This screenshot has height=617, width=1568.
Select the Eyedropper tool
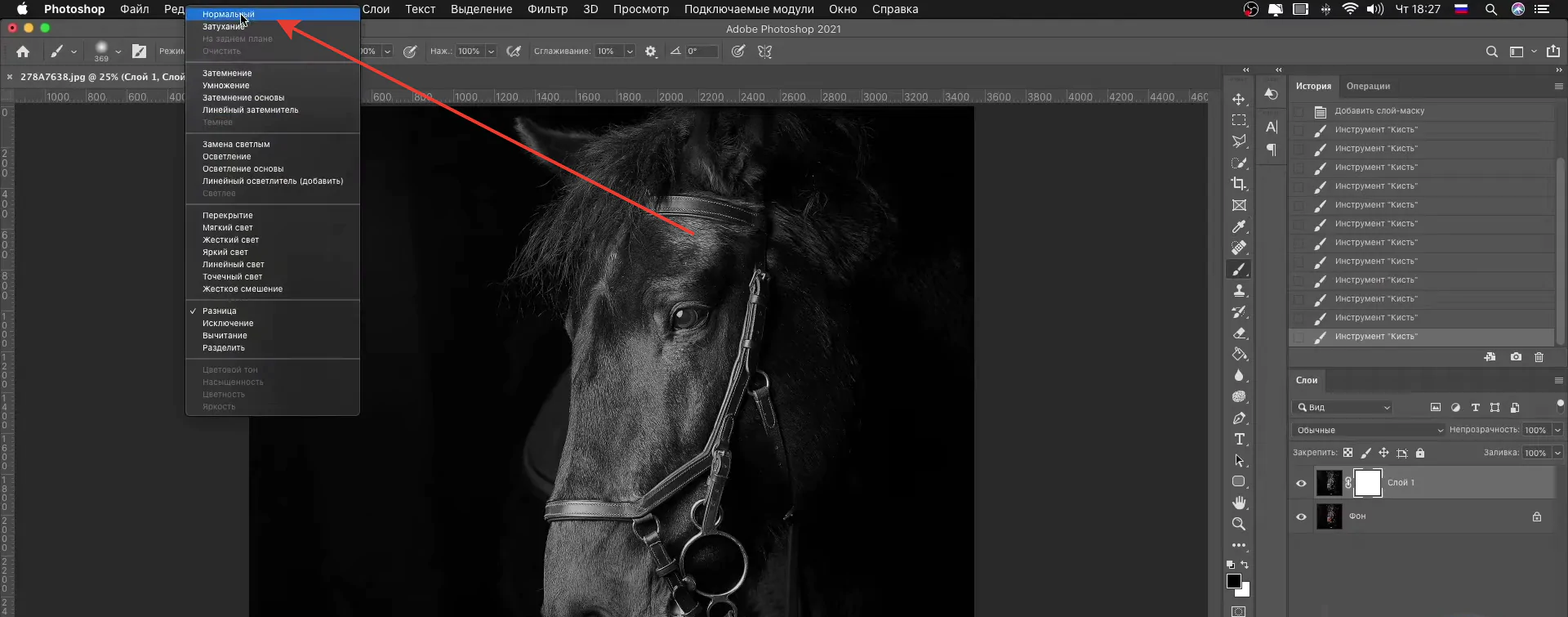click(1239, 226)
